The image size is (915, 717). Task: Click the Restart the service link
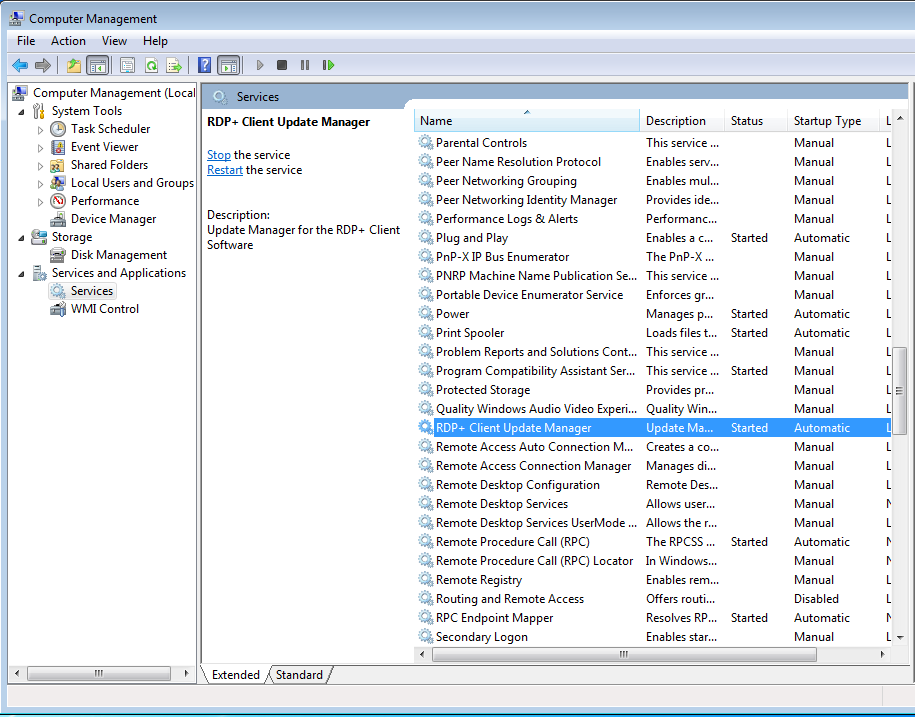tap(224, 170)
